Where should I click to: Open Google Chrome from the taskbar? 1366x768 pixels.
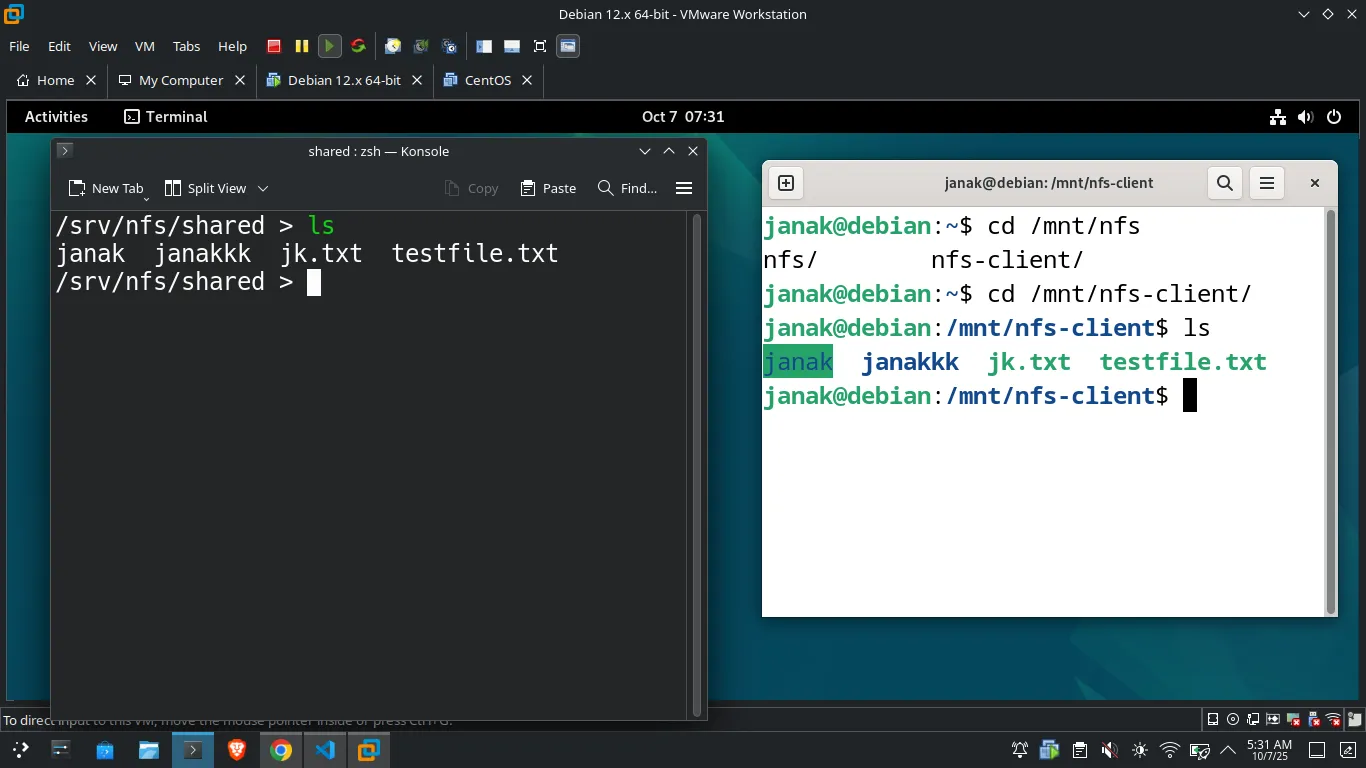[x=281, y=750]
